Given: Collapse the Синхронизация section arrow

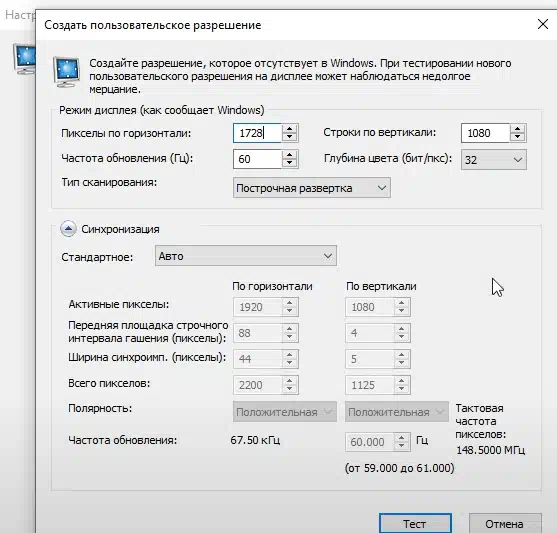Looking at the screenshot, I should (68, 229).
